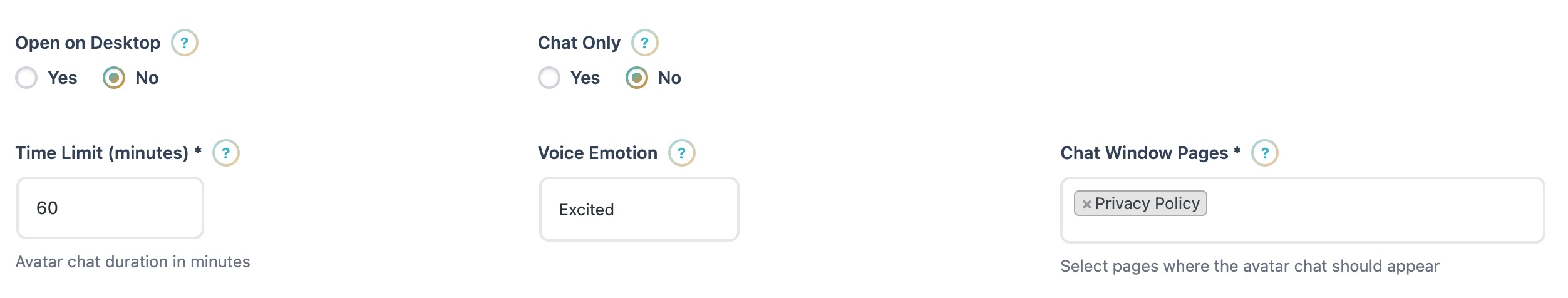Show help for Chat Window Pages

pyautogui.click(x=1264, y=153)
